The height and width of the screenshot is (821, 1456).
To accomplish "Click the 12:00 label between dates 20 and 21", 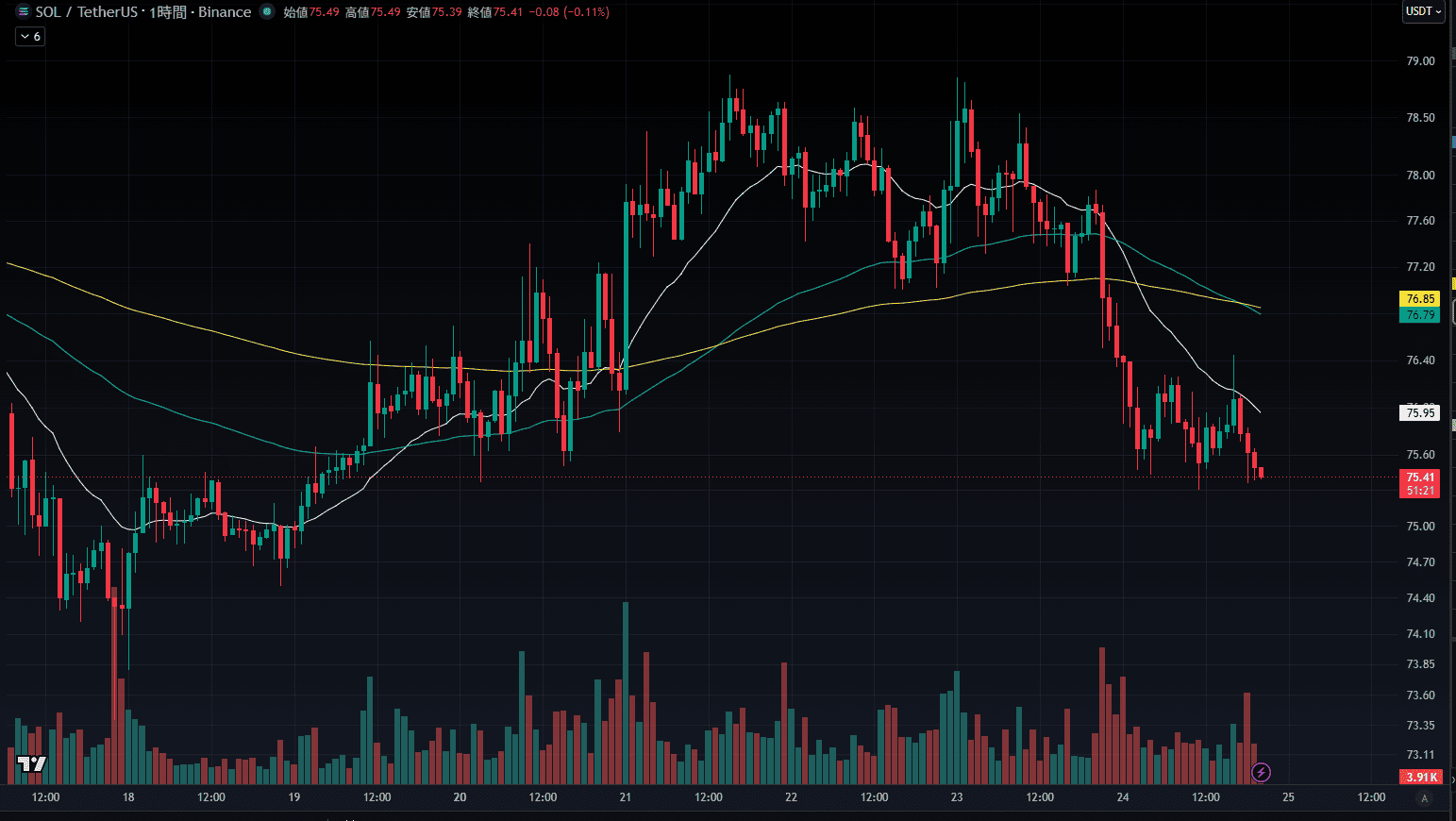I will [x=543, y=797].
